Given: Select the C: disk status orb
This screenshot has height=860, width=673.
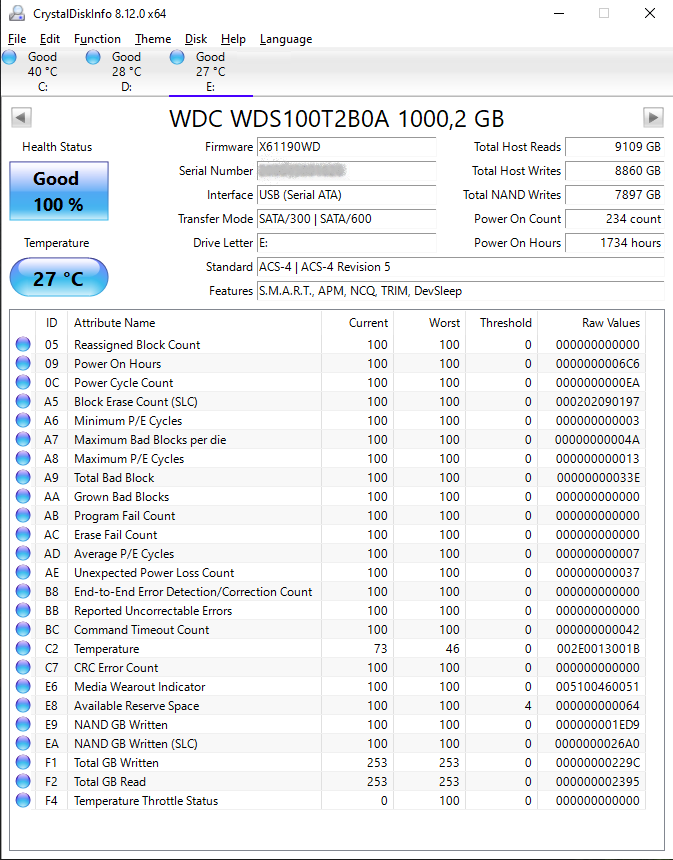Looking at the screenshot, I should pos(9,56).
